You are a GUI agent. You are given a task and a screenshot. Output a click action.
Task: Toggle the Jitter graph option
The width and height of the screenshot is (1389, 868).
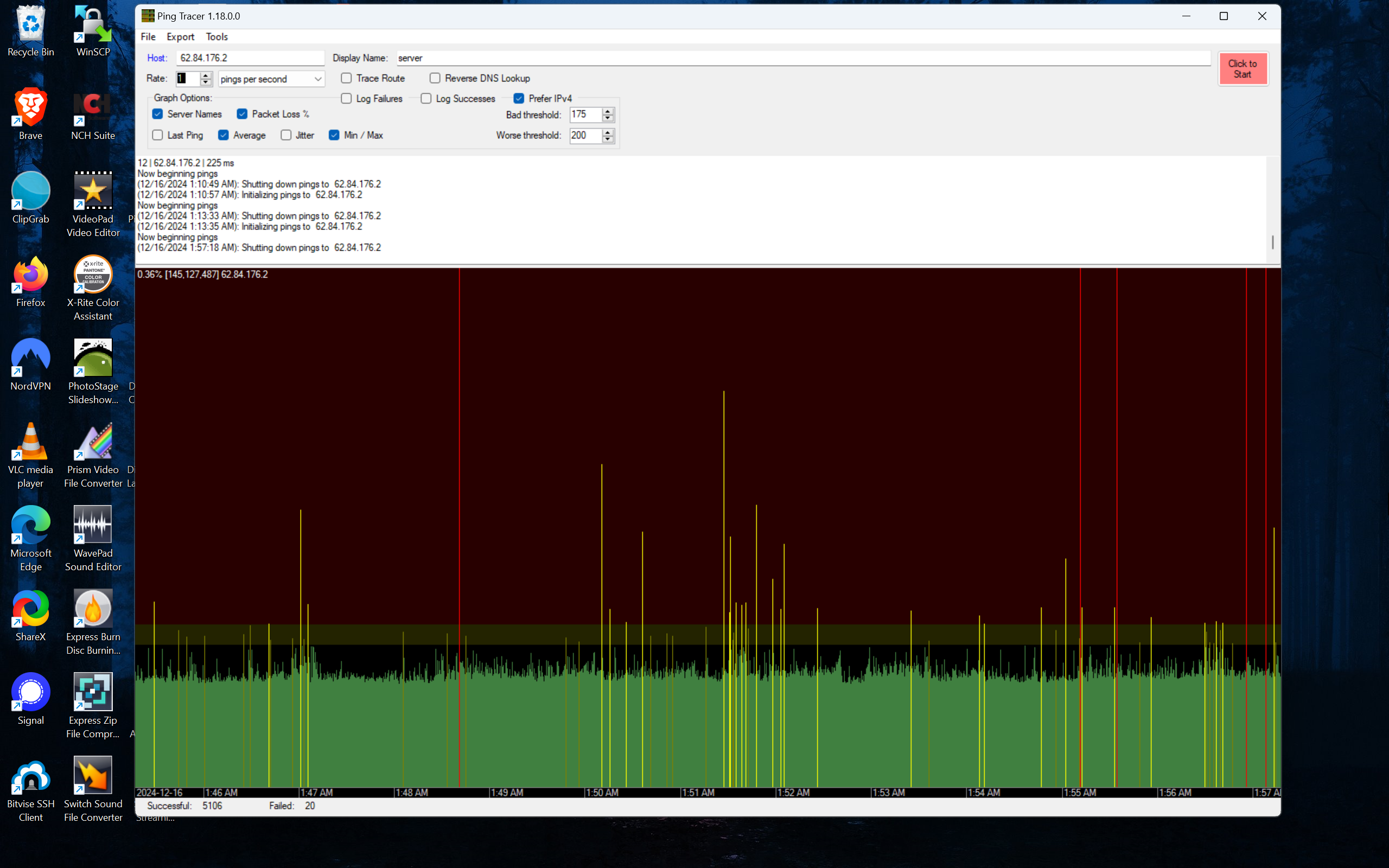coord(286,135)
